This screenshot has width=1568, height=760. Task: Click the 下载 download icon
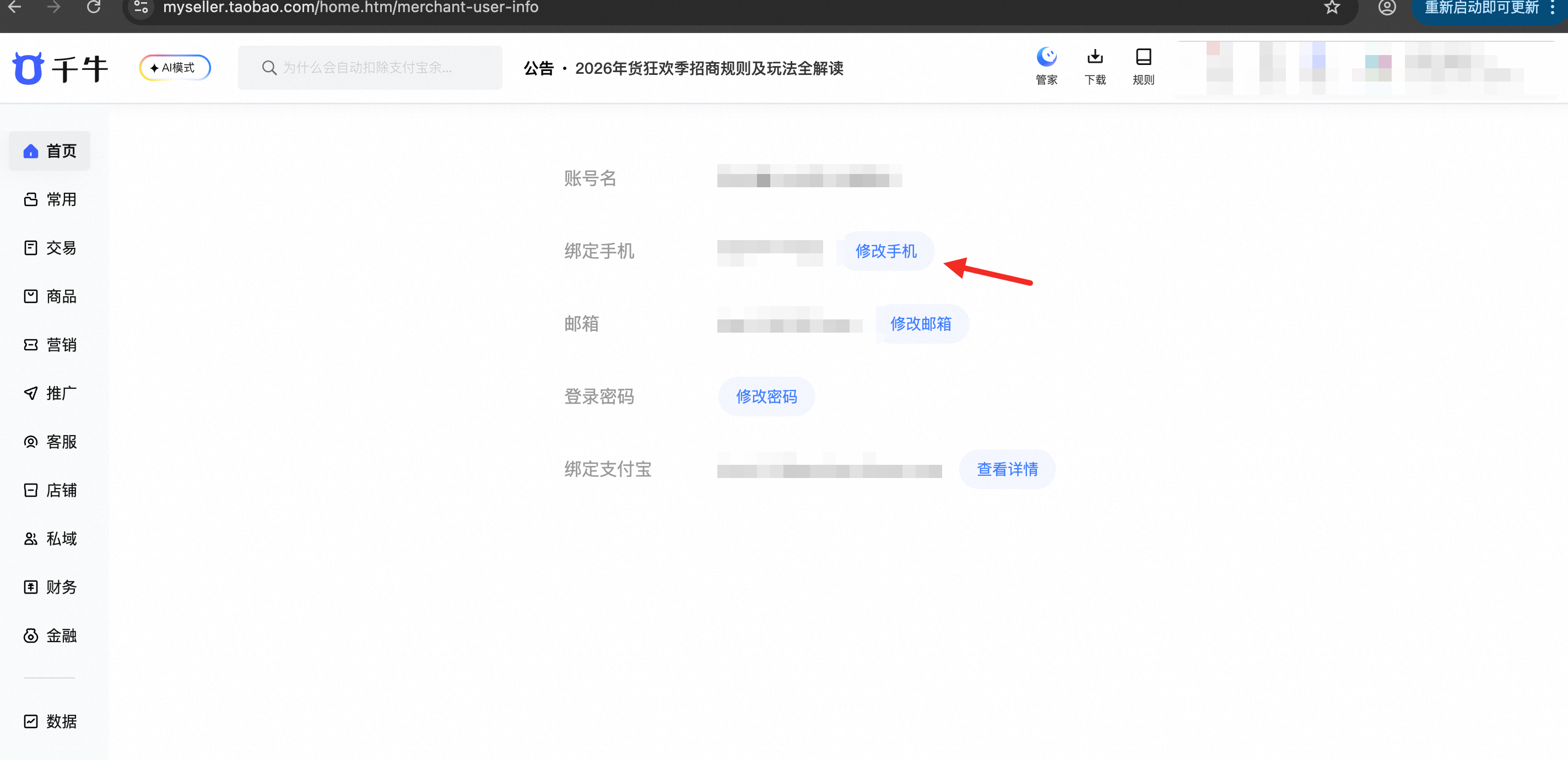click(1095, 66)
